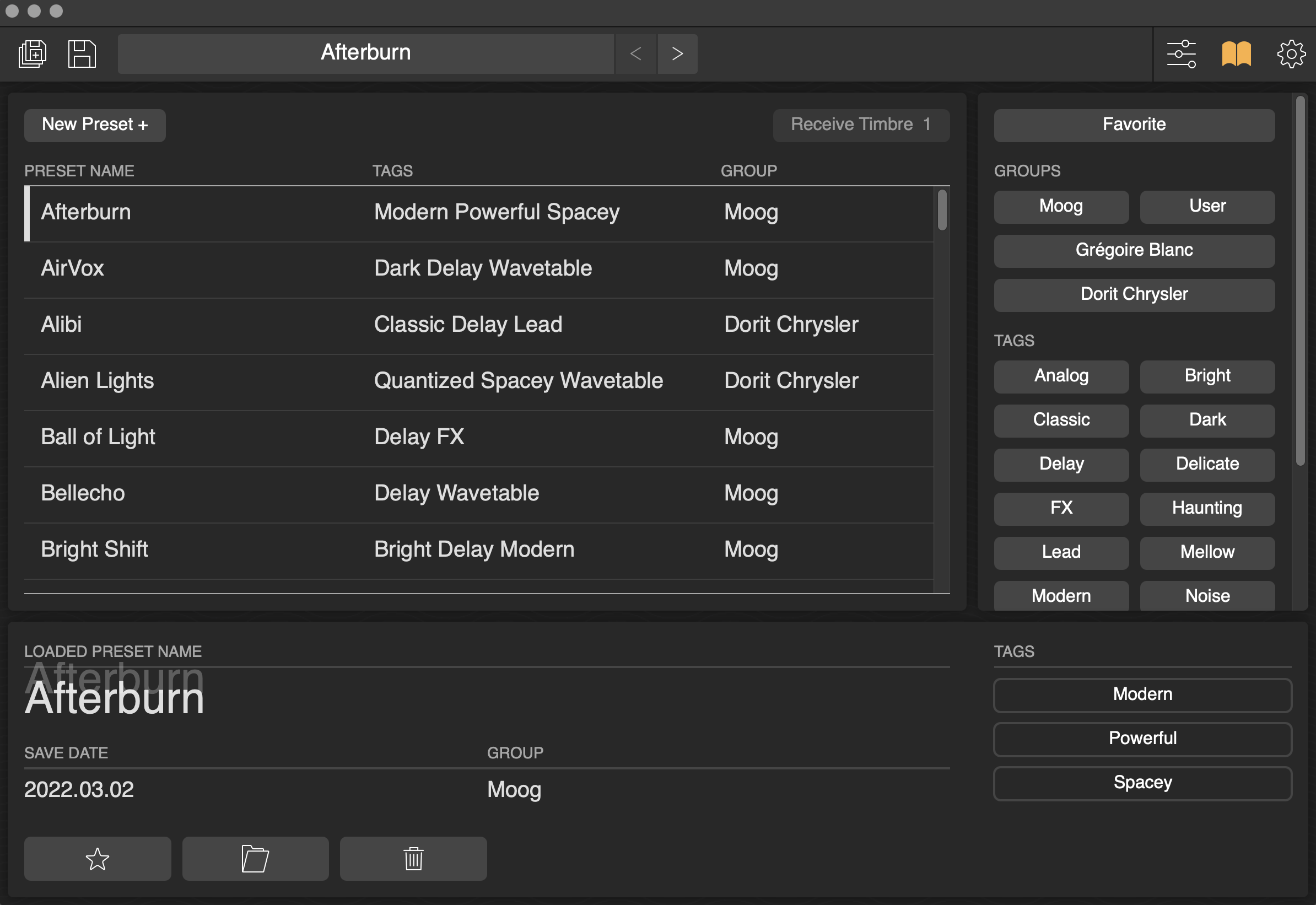Click the New Preset + button
This screenshot has width=1316, height=905.
coord(95,125)
